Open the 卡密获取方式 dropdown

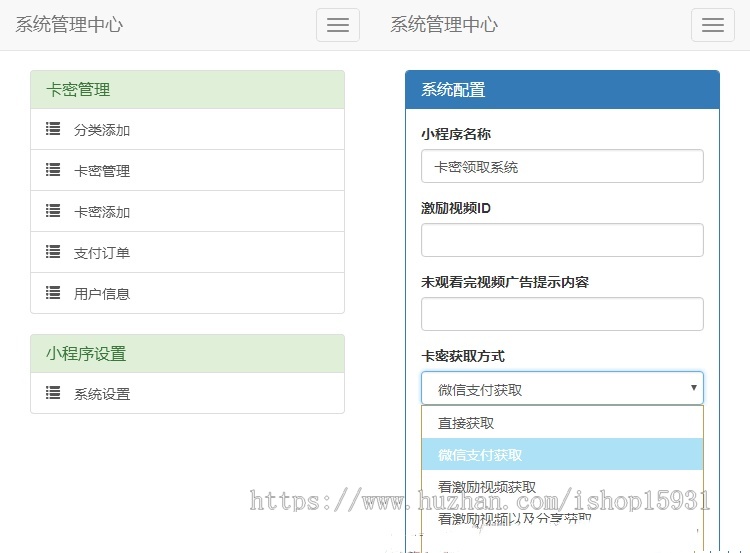562,388
